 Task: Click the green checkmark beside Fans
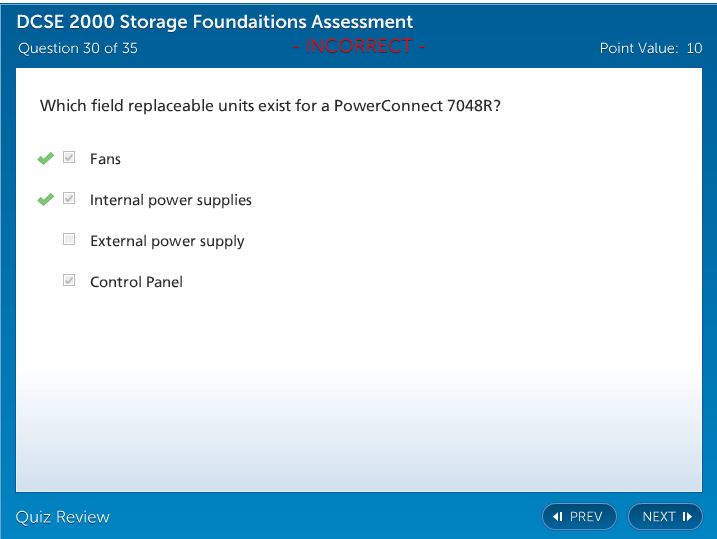45,158
